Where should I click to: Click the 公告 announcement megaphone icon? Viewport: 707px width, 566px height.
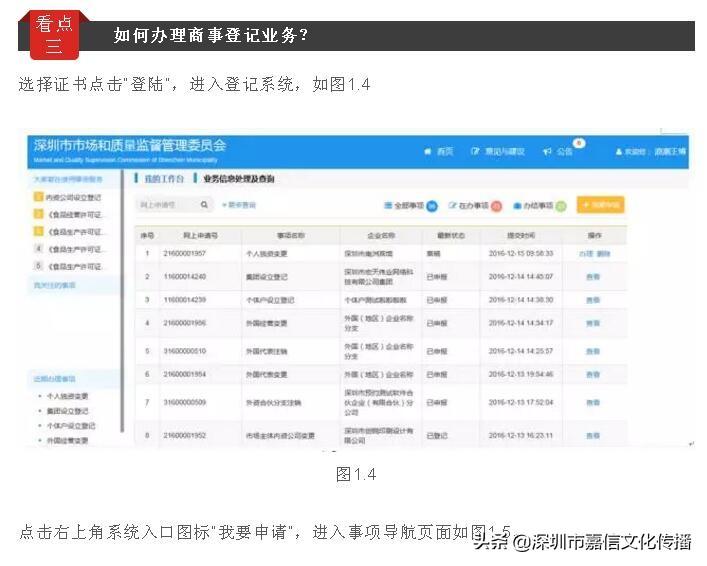pos(547,151)
